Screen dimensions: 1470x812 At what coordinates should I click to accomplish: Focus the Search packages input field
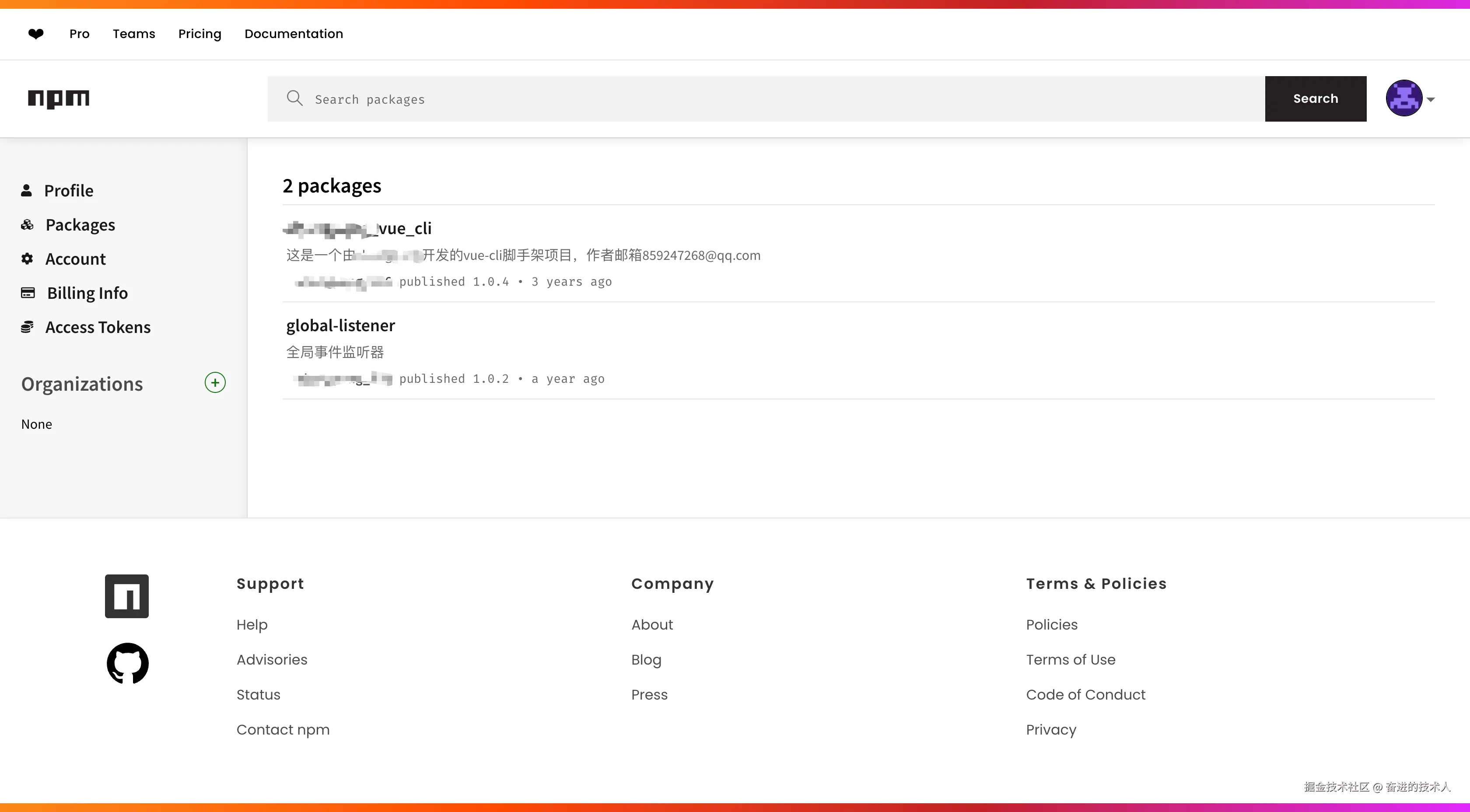click(x=765, y=99)
